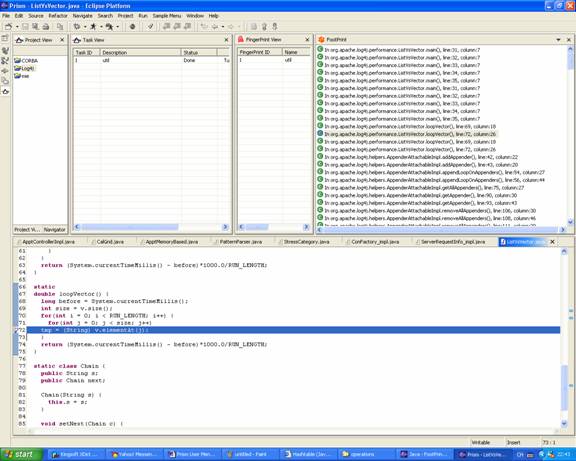Click the Run toolbar icon
The height and width of the screenshot is (461, 576).
tap(93, 26)
